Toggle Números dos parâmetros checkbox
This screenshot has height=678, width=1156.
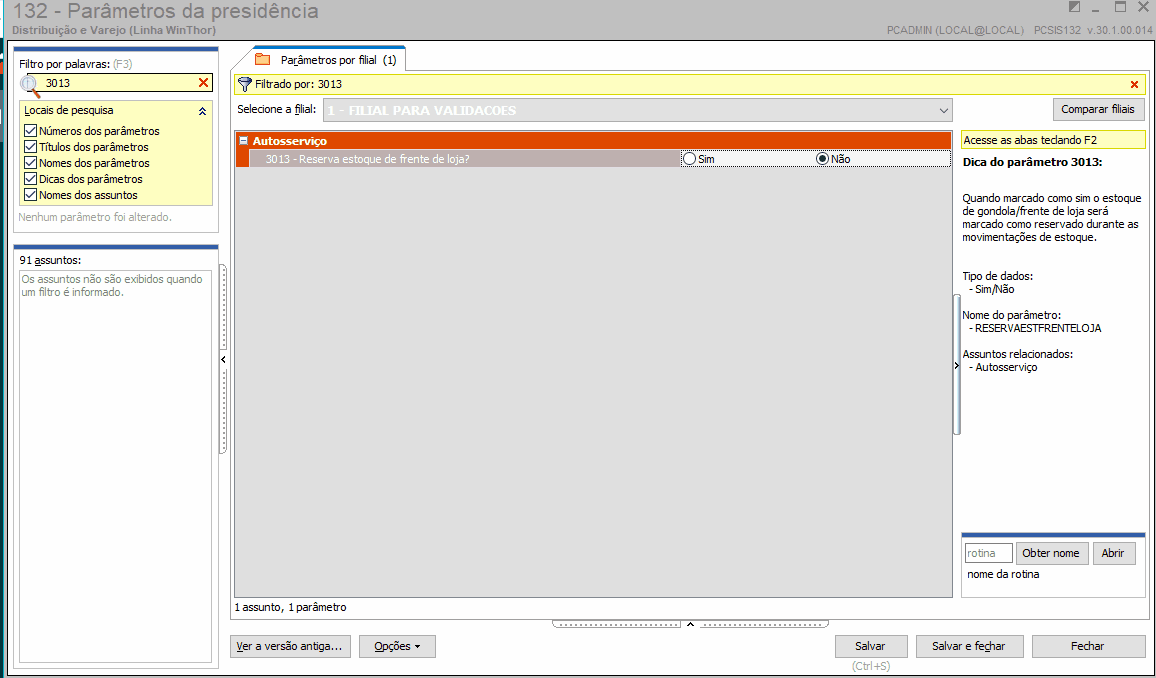(30, 130)
